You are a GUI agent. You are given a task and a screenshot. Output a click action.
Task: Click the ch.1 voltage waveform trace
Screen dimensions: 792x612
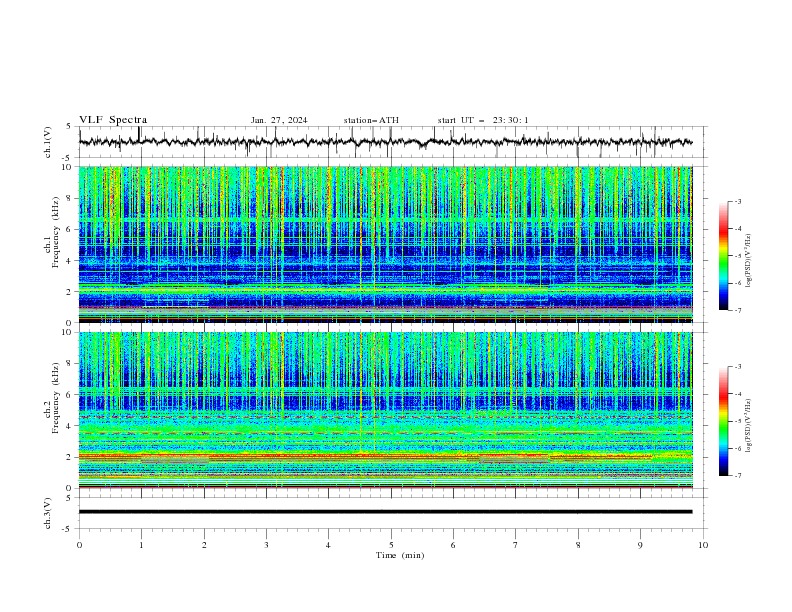[x=385, y=142]
